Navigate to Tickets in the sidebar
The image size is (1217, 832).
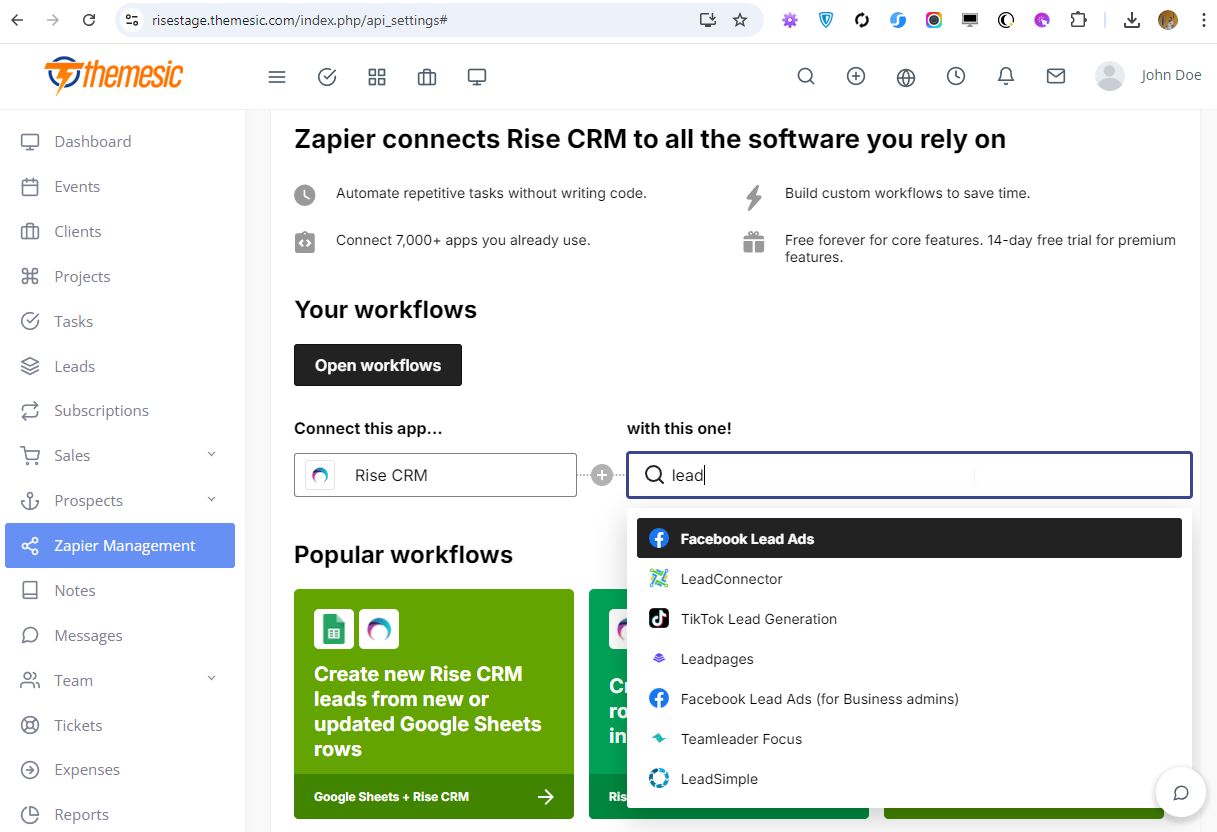pos(77,725)
